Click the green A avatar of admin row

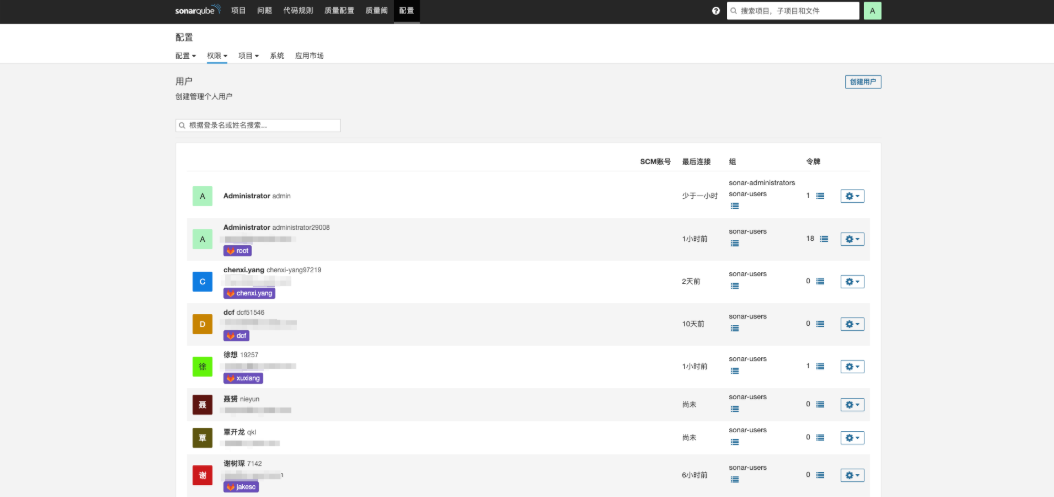pos(202,196)
